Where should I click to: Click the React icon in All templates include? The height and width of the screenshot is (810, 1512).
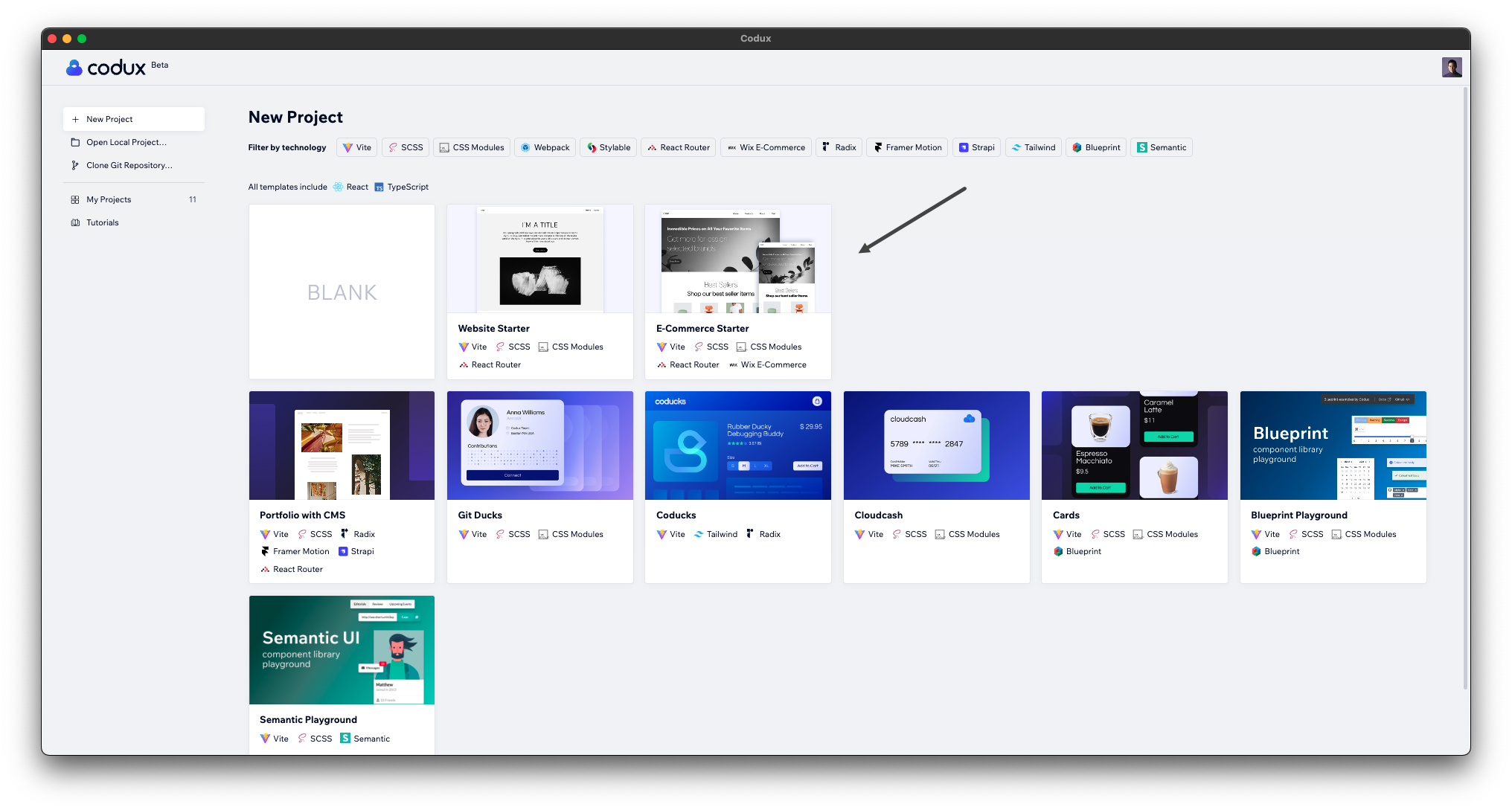tap(338, 187)
